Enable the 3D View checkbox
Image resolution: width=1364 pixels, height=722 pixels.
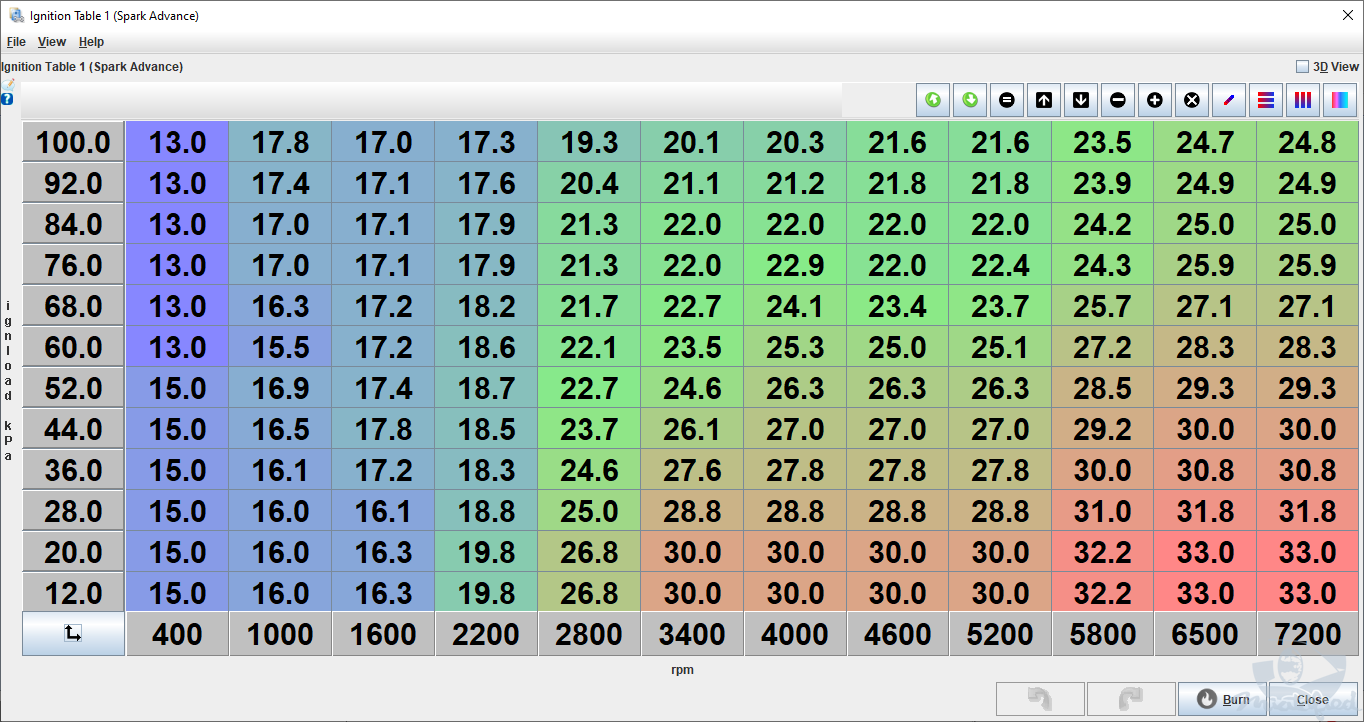1302,66
